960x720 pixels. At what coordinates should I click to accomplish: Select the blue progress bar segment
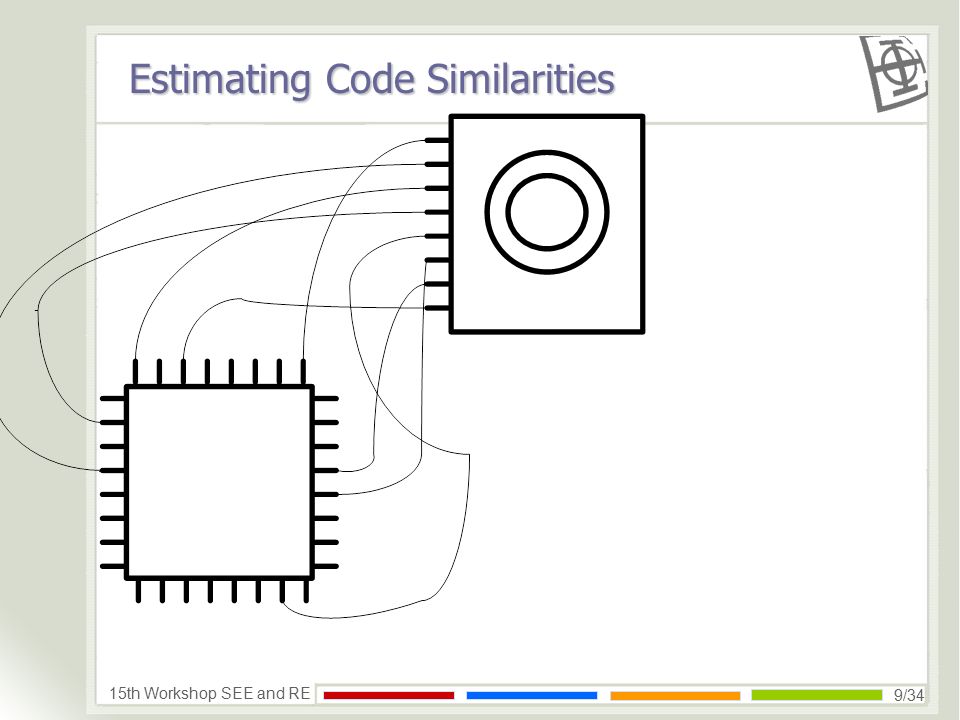click(x=531, y=695)
